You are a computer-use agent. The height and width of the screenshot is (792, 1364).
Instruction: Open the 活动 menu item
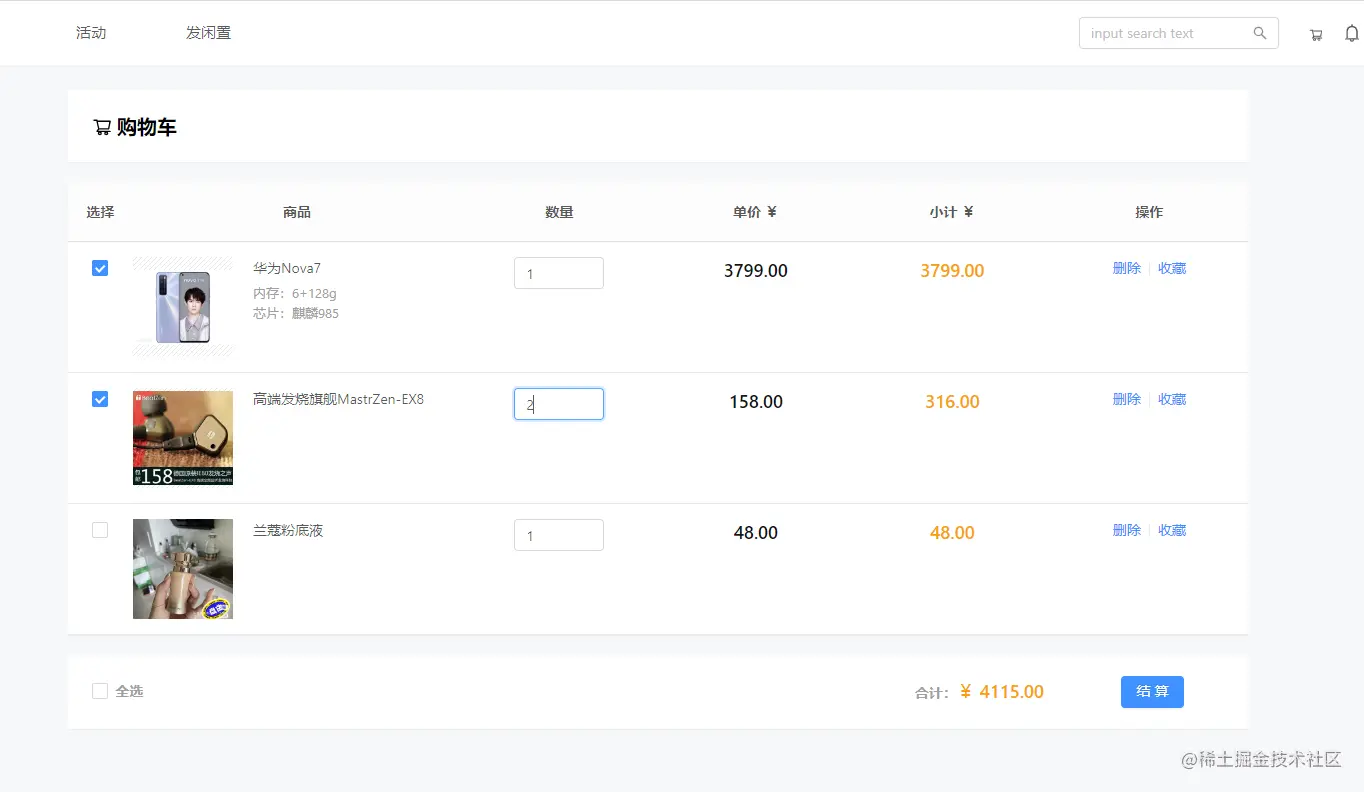pyautogui.click(x=91, y=33)
